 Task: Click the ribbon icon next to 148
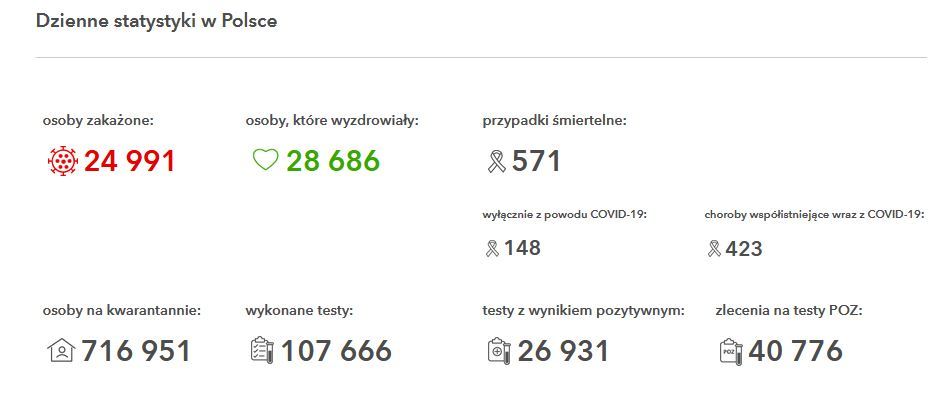pos(491,248)
